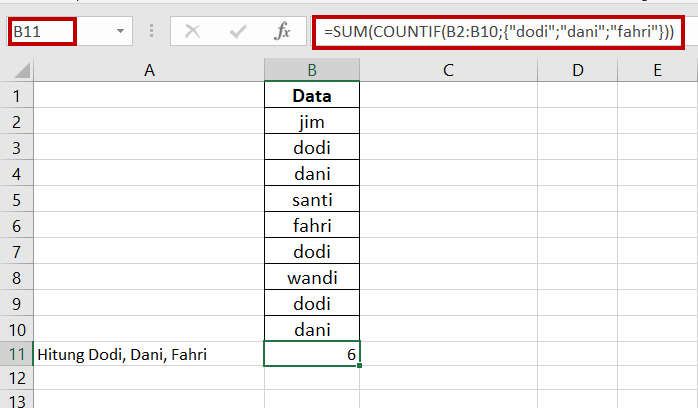Select column C header
698x408 pixels.
448,70
